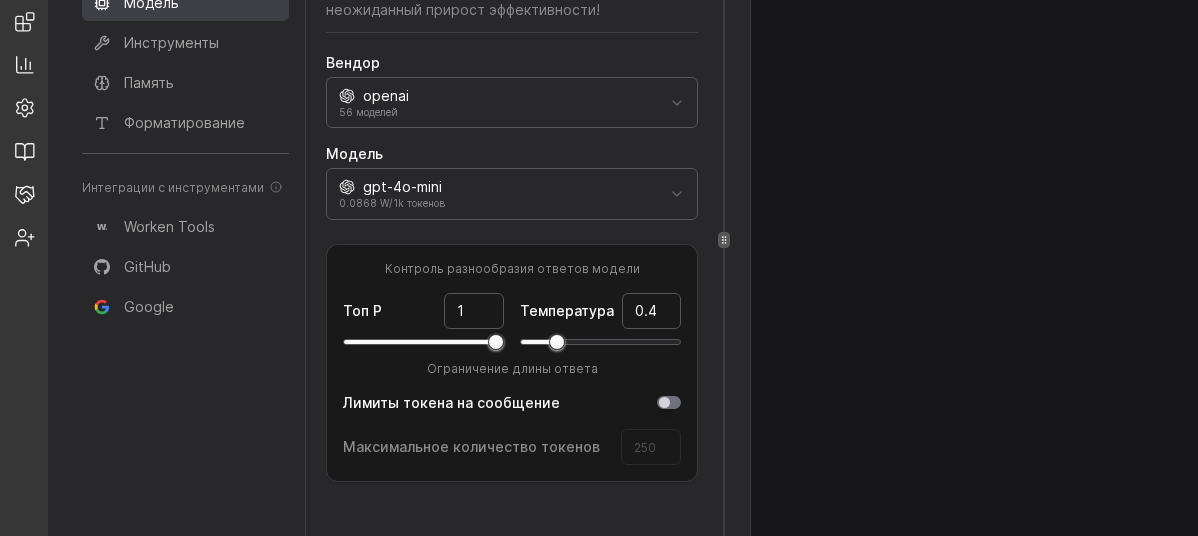This screenshot has height=536, width=1198.
Task: Click the settings gear icon in left rail
Action: point(25,108)
